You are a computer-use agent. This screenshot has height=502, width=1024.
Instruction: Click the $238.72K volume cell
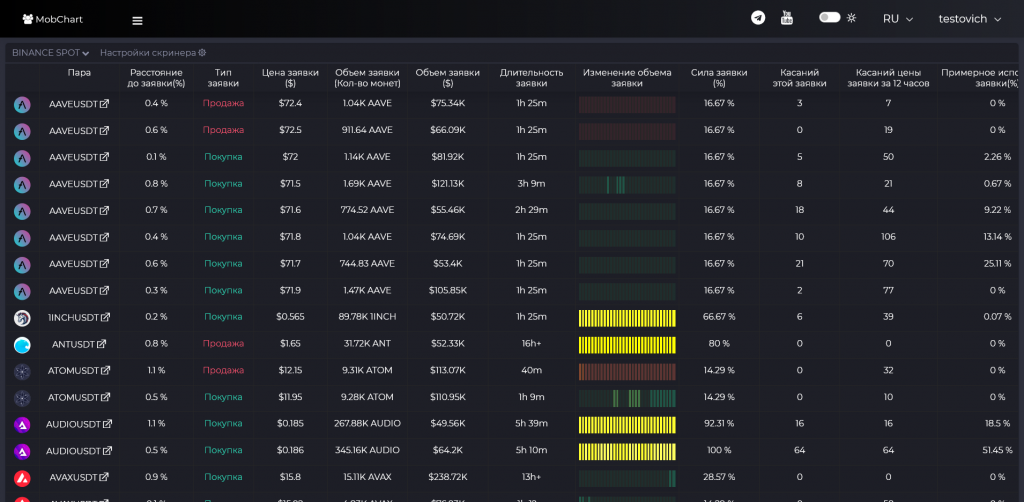pos(447,477)
